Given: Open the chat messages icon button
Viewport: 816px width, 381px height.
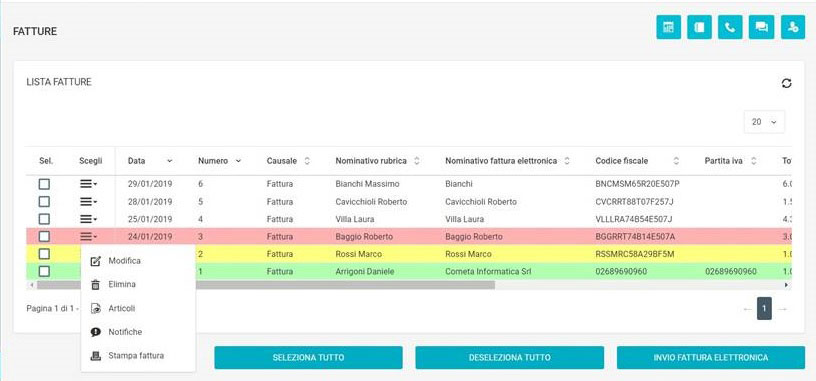Looking at the screenshot, I should tap(761, 27).
